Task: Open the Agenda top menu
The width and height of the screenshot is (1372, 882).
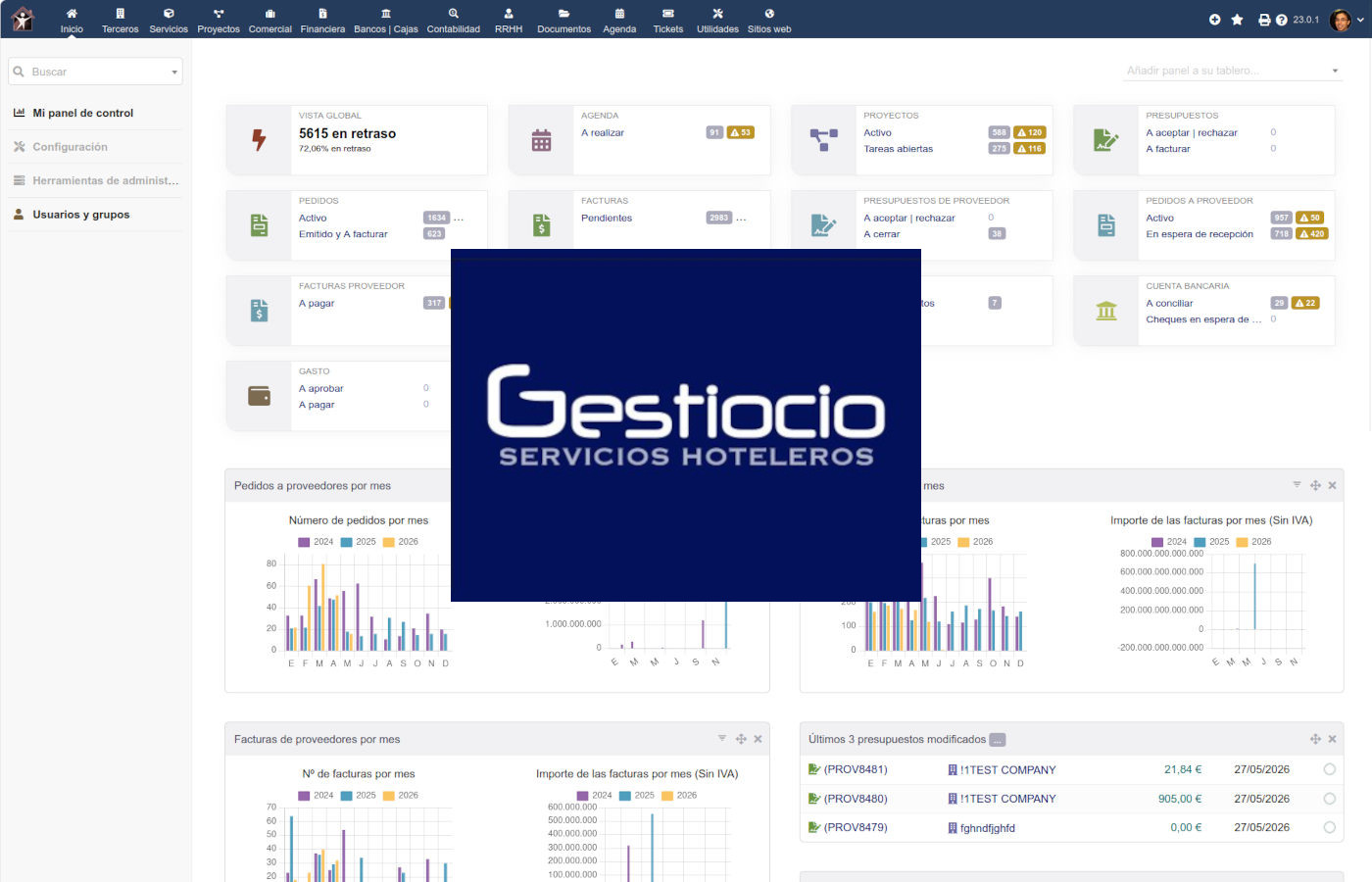Action: coord(619,20)
